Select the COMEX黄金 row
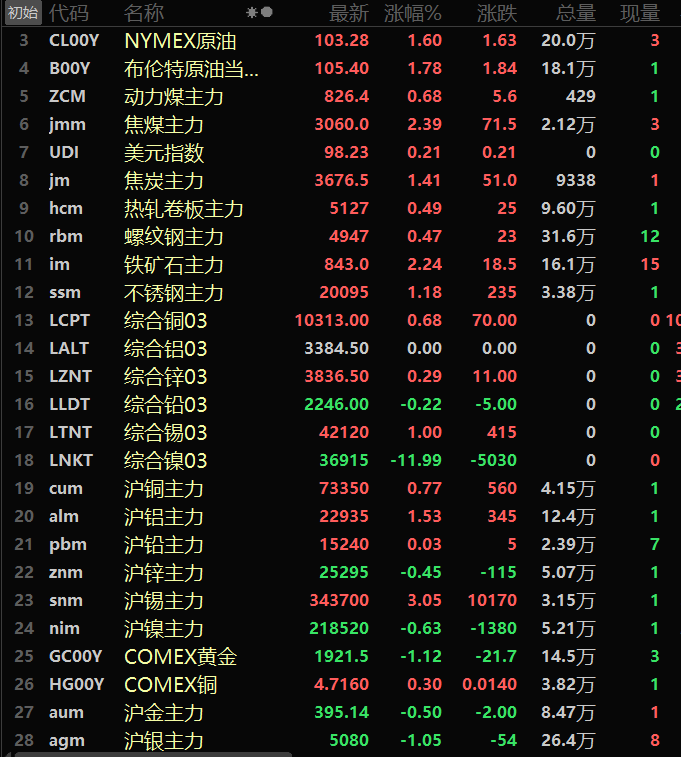681x757 pixels. (x=180, y=657)
